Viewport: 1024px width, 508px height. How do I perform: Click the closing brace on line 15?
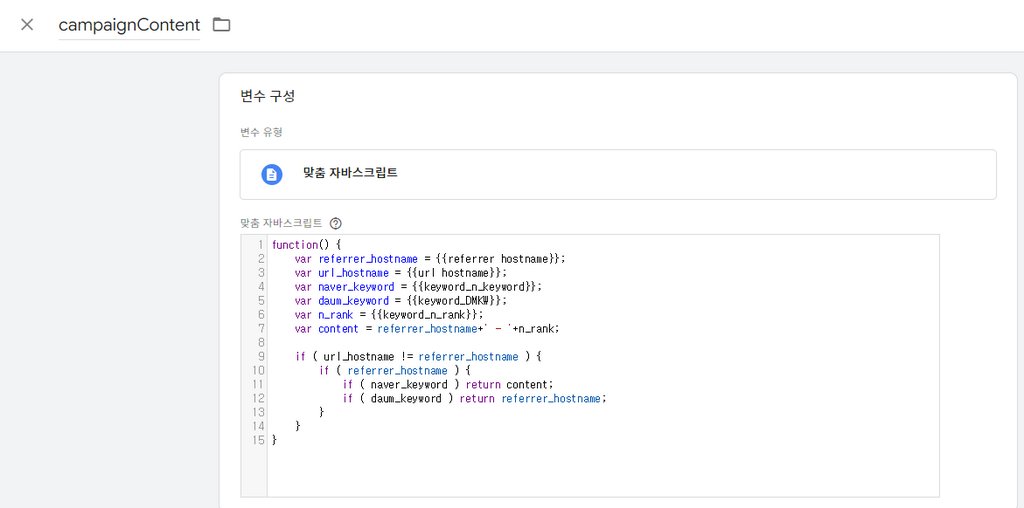(x=274, y=440)
